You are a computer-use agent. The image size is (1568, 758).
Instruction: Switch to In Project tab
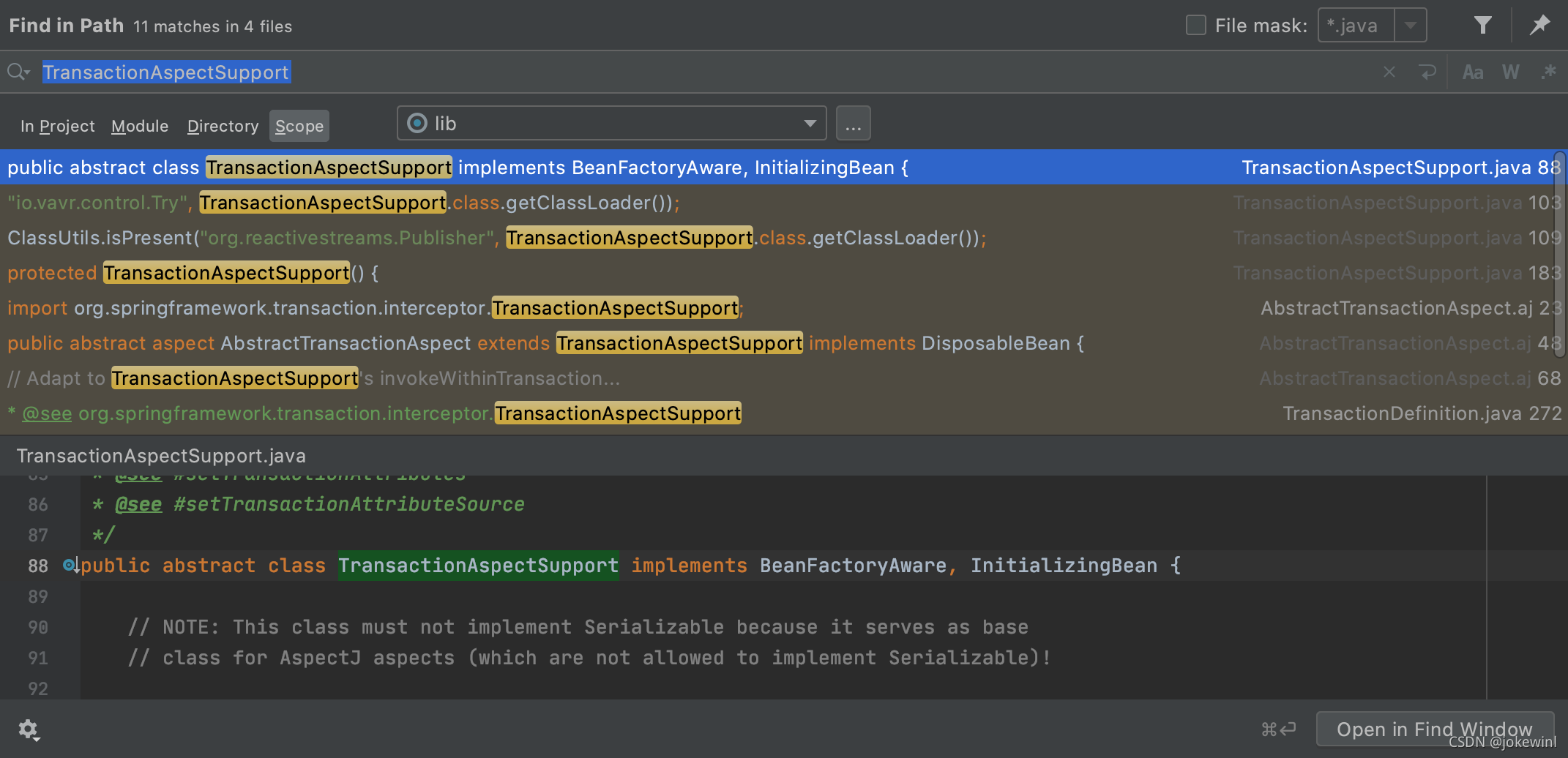58,126
